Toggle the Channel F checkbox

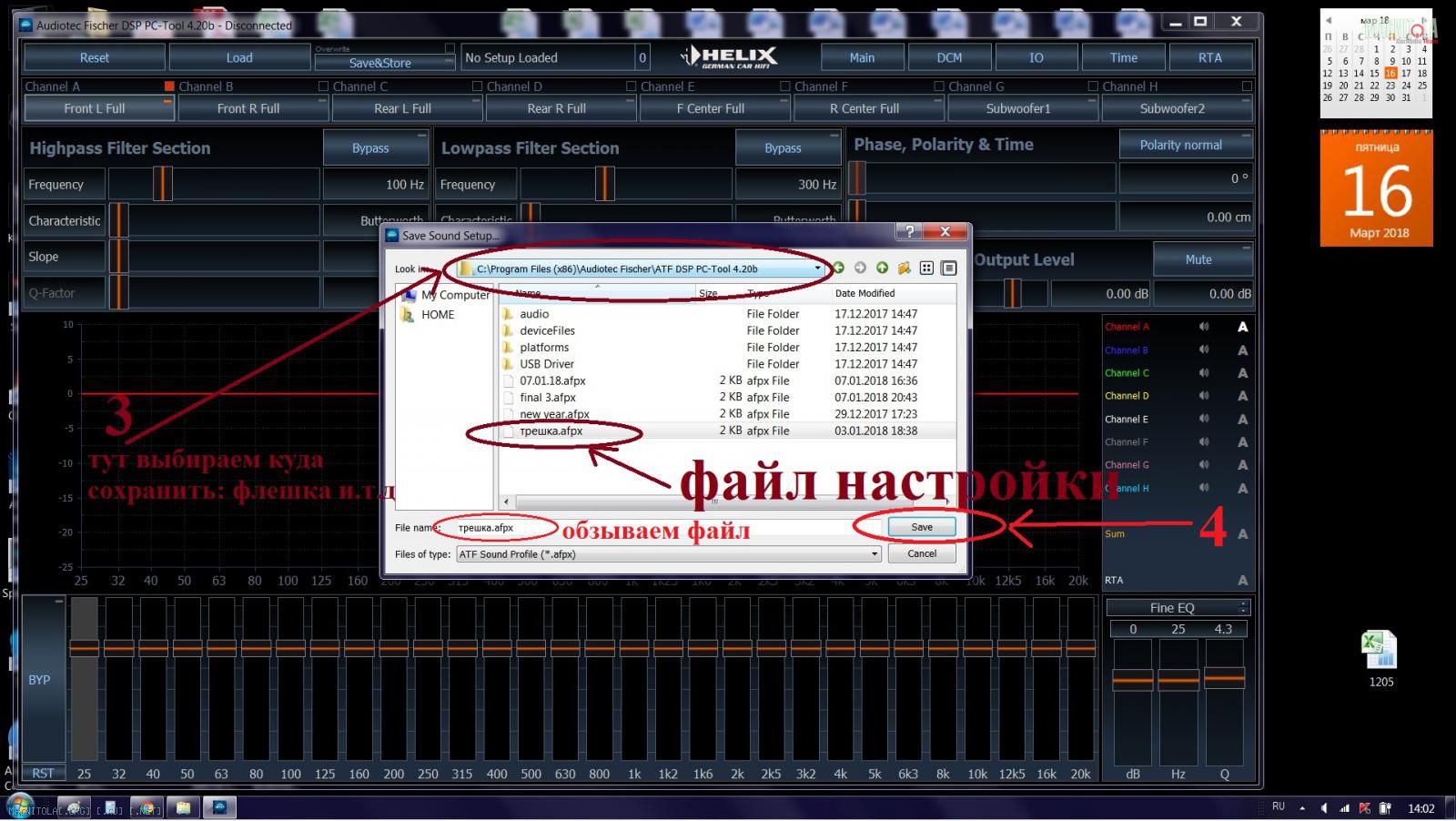pos(939,86)
